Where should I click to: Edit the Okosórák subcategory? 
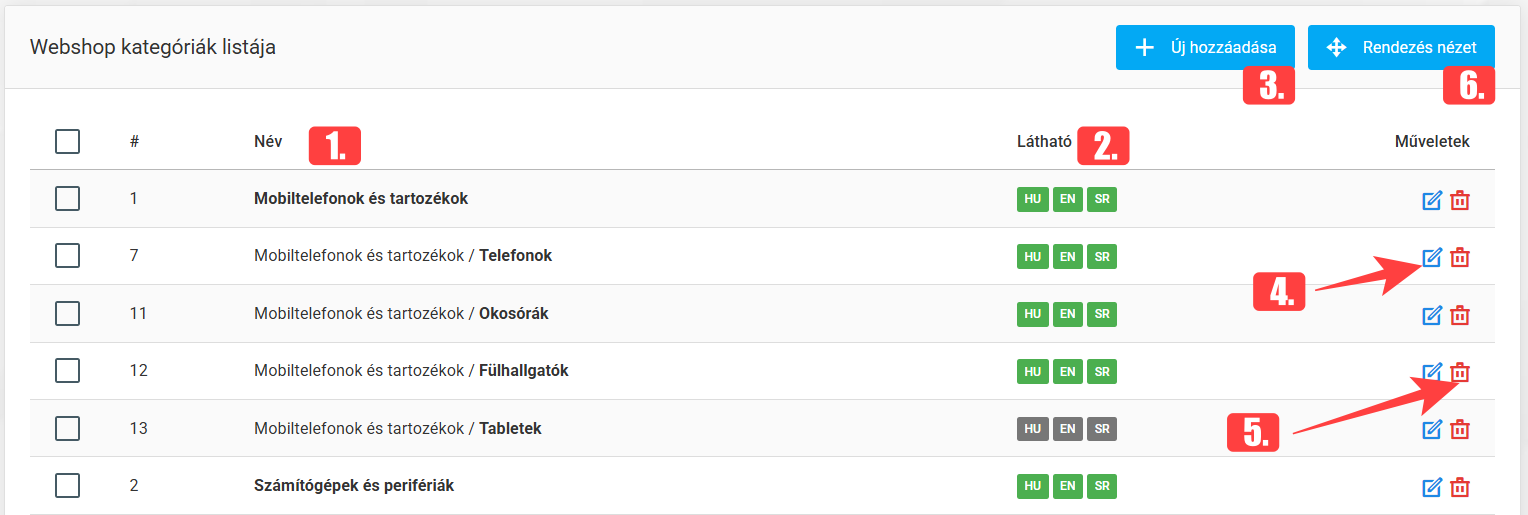[1431, 315]
